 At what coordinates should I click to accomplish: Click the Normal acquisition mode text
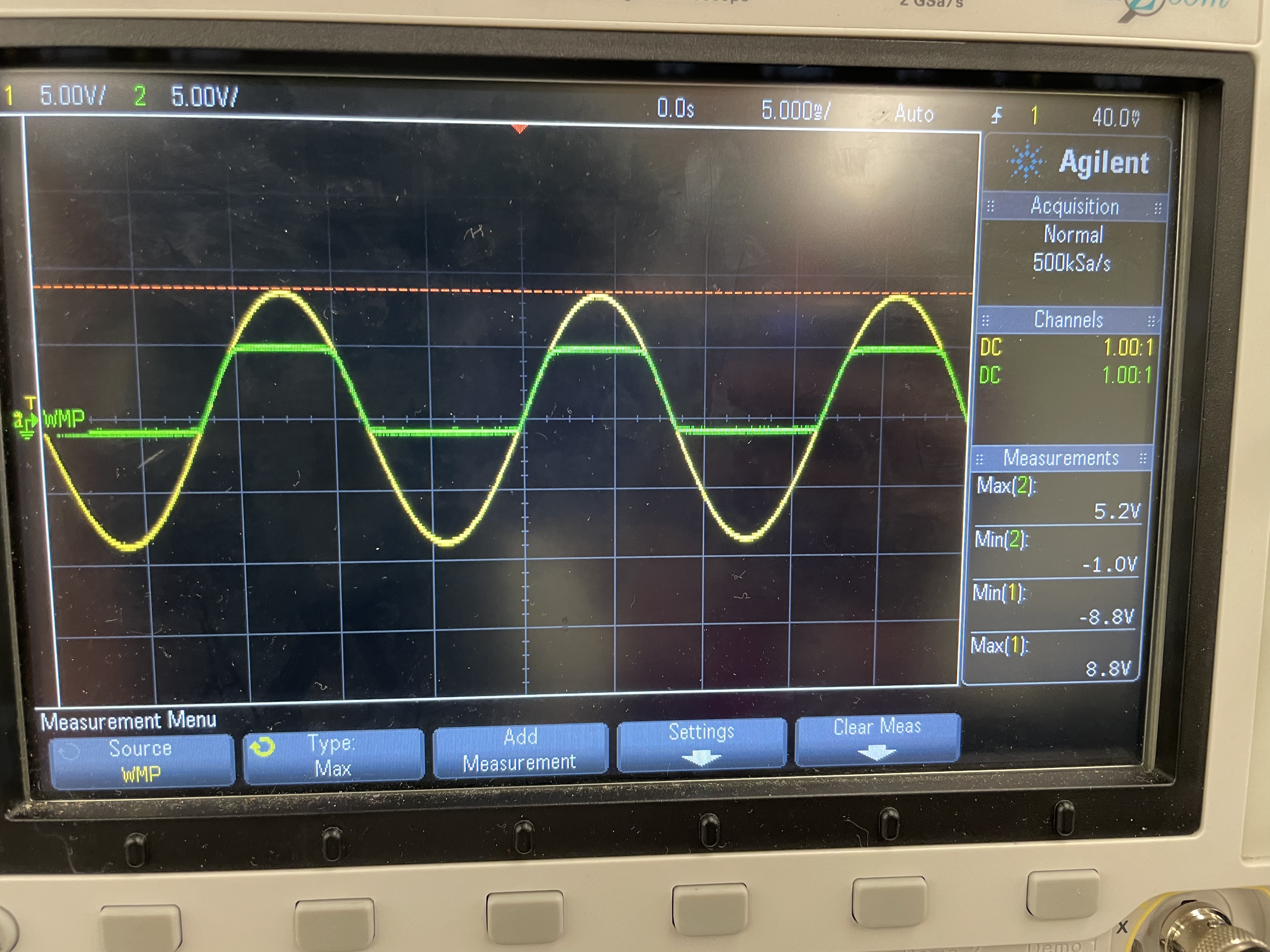(1073, 235)
